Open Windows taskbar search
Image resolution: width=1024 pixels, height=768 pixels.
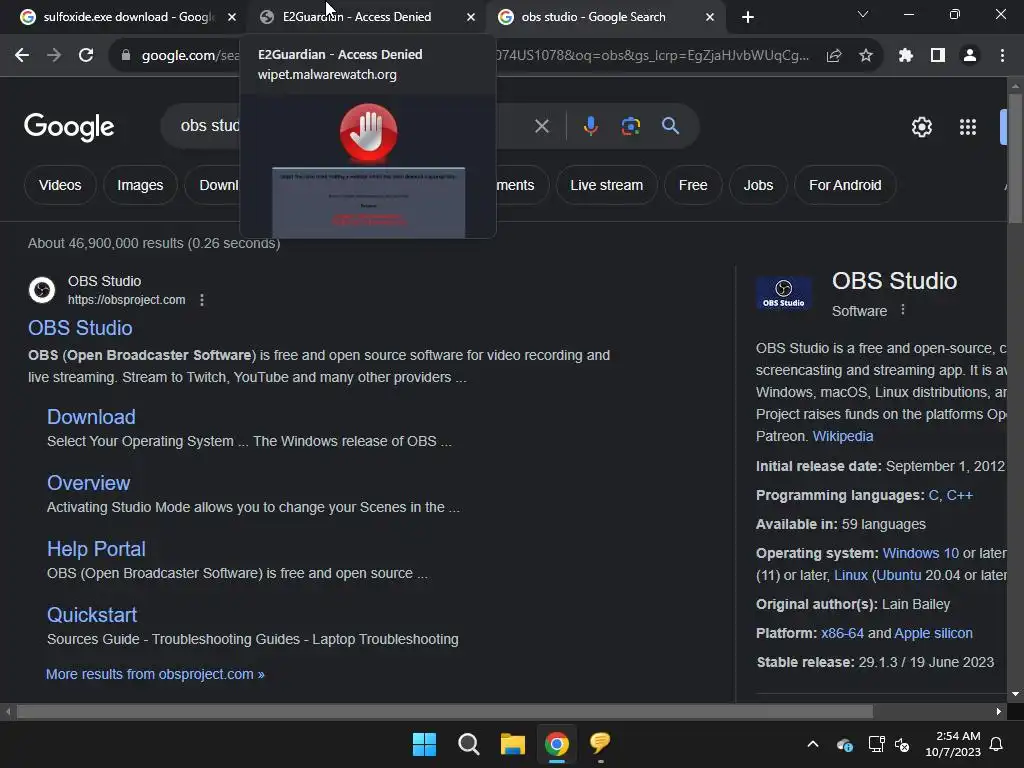468,744
